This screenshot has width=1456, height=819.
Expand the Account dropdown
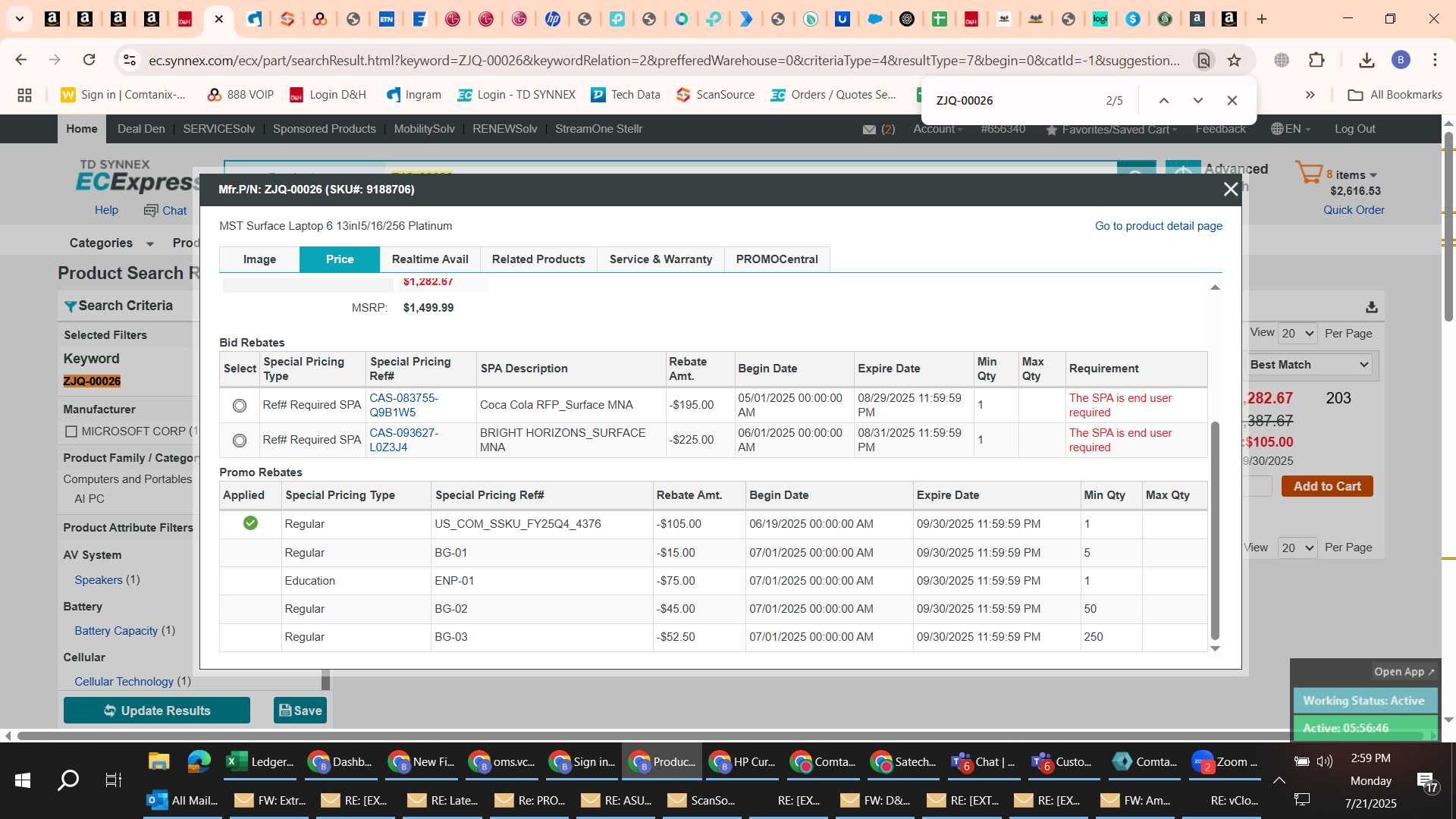tap(937, 129)
